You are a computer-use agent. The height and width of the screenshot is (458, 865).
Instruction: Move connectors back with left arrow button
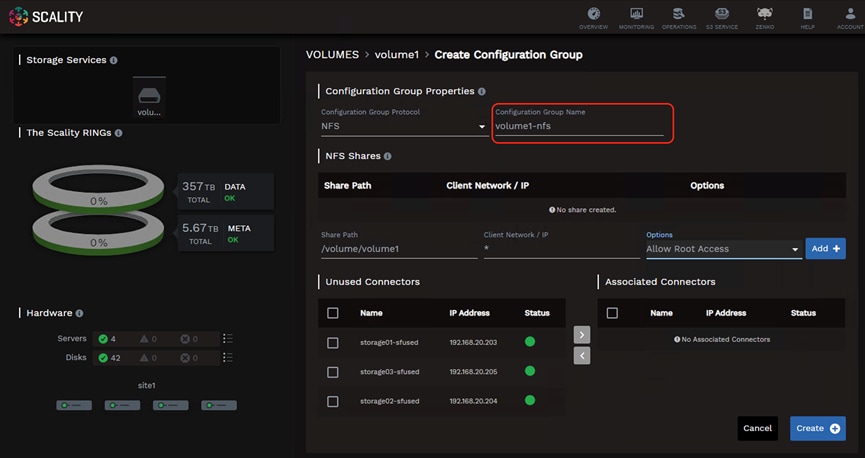[x=581, y=355]
